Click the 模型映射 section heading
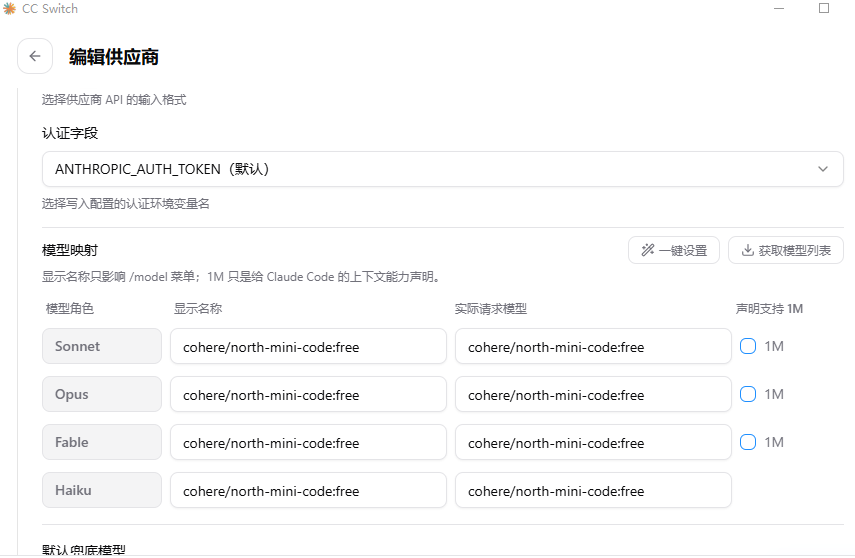The height and width of the screenshot is (558, 855). (x=70, y=250)
